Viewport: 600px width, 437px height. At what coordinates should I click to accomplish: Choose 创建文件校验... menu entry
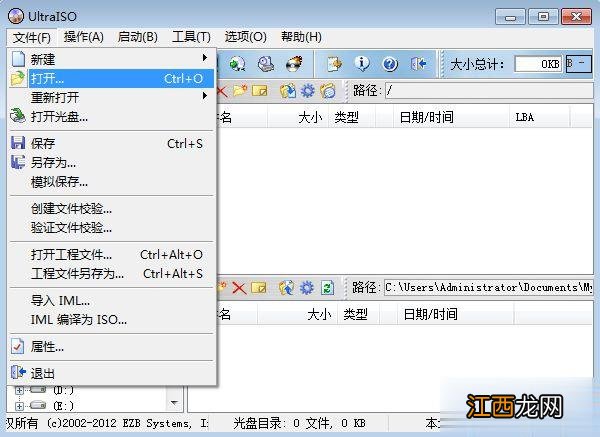click(x=112, y=209)
